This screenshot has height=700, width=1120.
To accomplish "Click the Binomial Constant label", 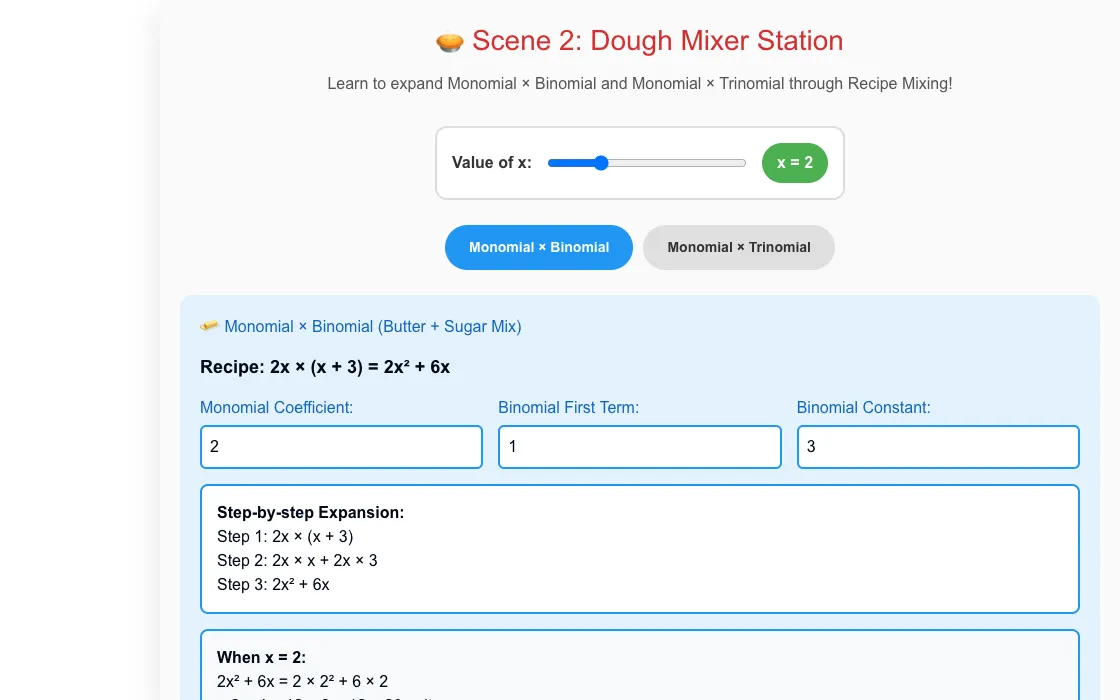I will click(864, 407).
